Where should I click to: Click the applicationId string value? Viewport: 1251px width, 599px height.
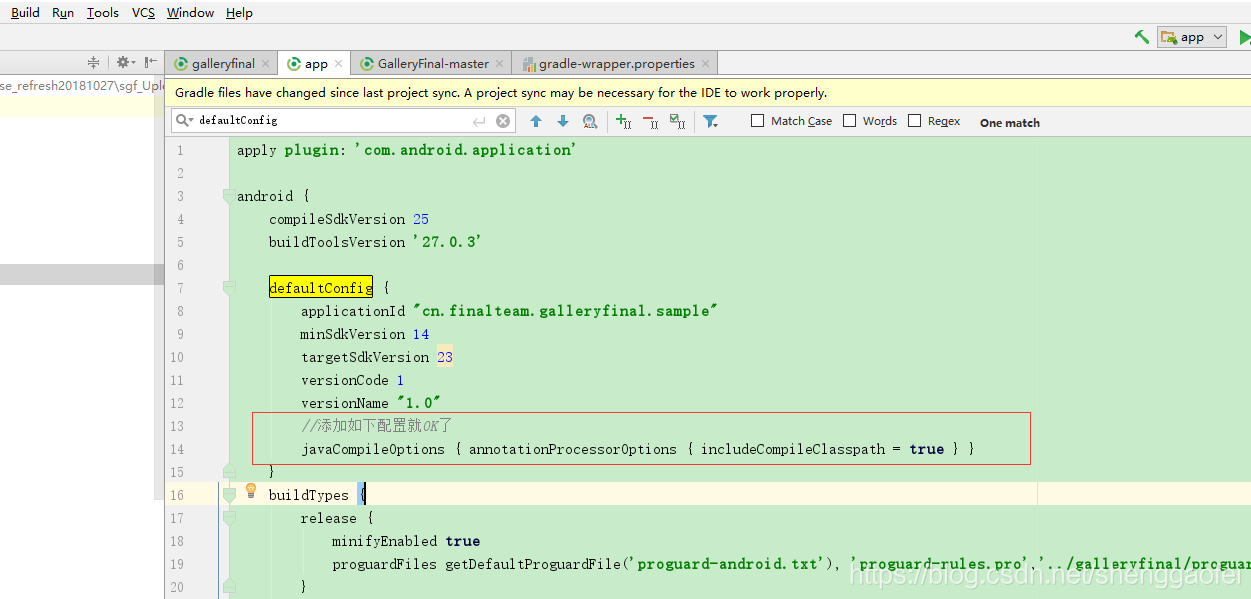click(x=565, y=311)
